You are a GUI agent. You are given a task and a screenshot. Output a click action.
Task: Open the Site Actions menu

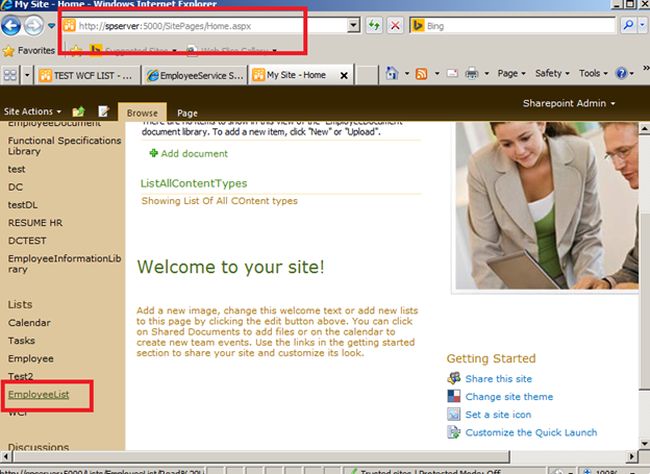[x=32, y=112]
